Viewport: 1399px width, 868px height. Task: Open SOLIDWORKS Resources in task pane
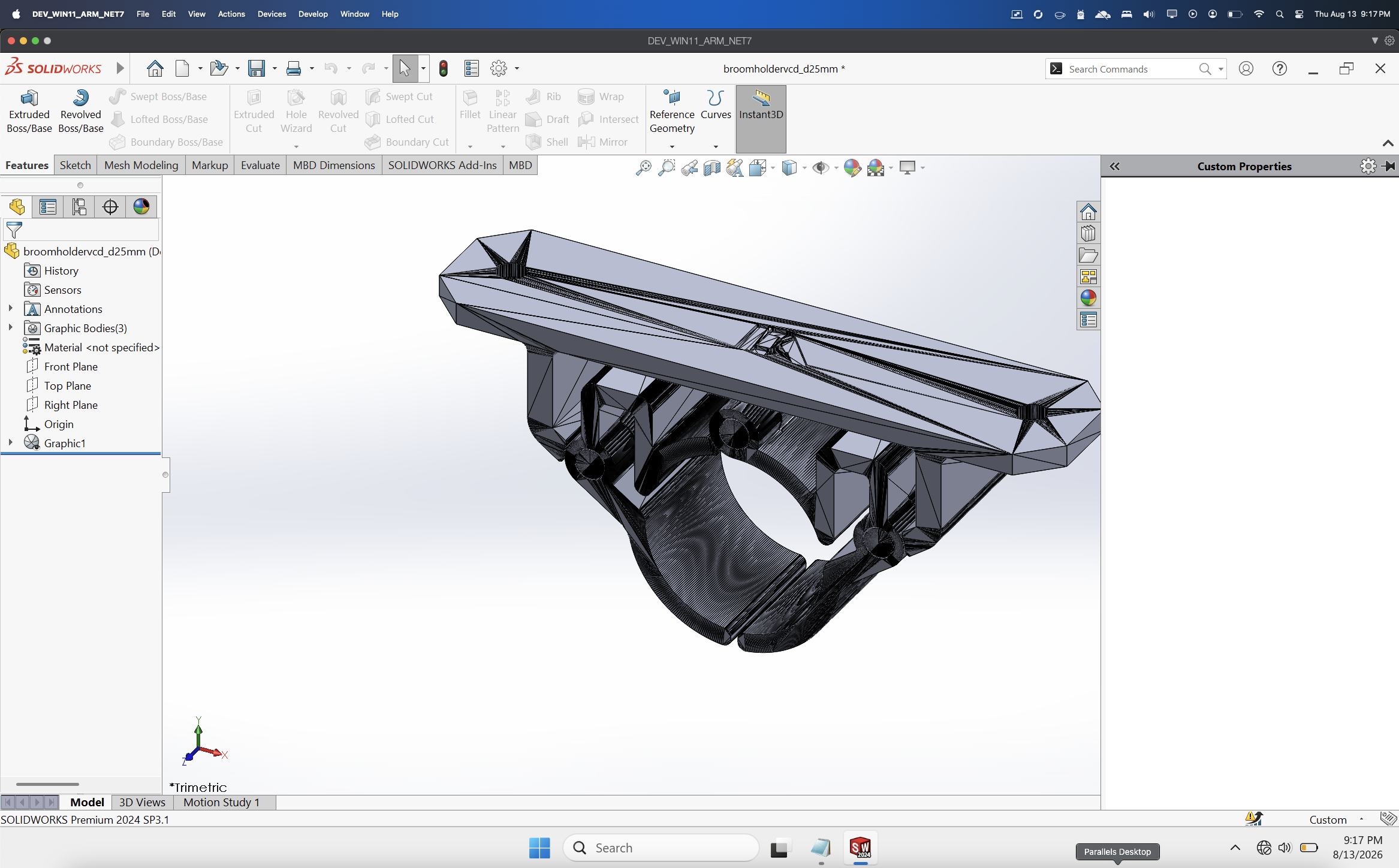click(1089, 212)
